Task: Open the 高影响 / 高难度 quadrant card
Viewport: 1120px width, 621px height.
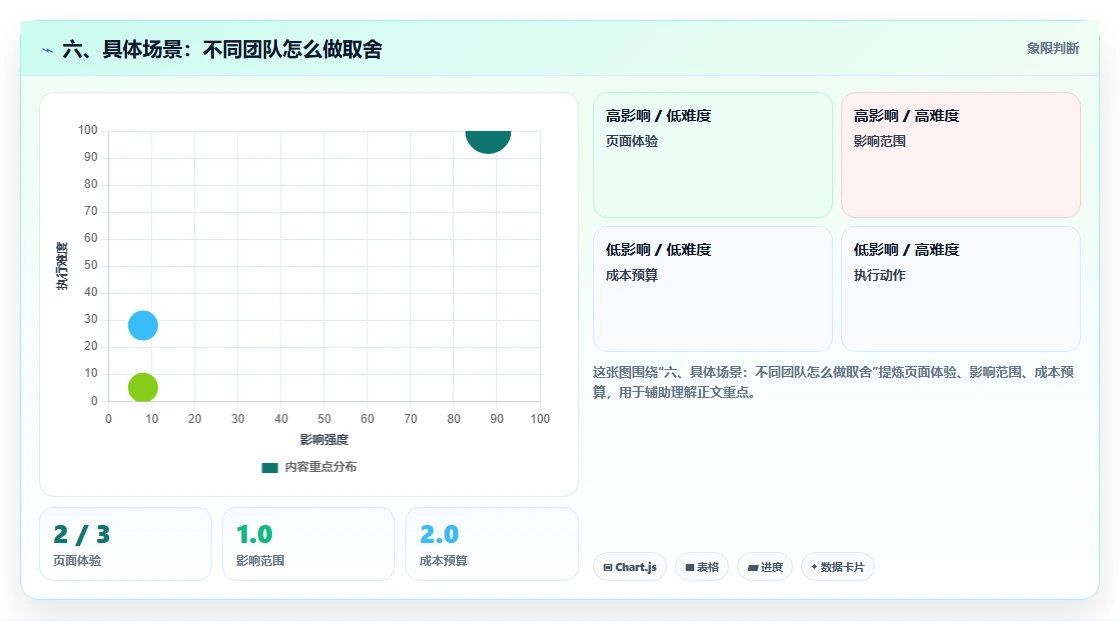Action: 960,155
